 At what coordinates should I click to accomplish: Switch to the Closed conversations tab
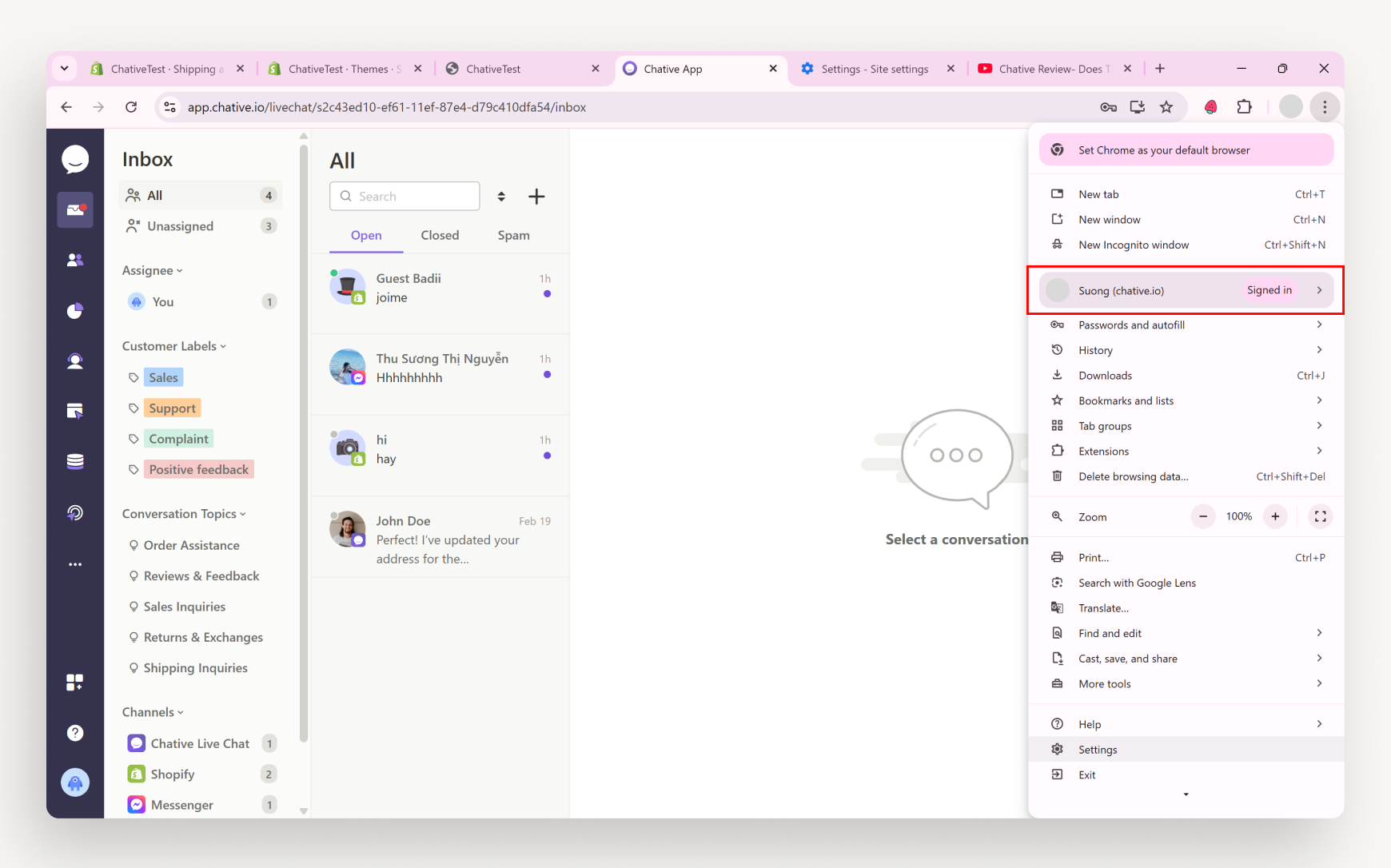point(440,235)
